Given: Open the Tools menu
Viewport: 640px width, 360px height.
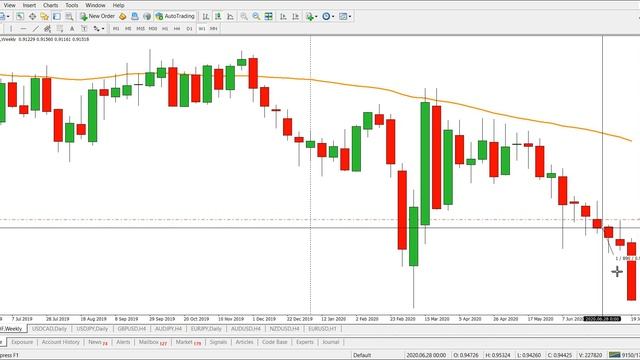Looking at the screenshot, I should click(x=72, y=5).
